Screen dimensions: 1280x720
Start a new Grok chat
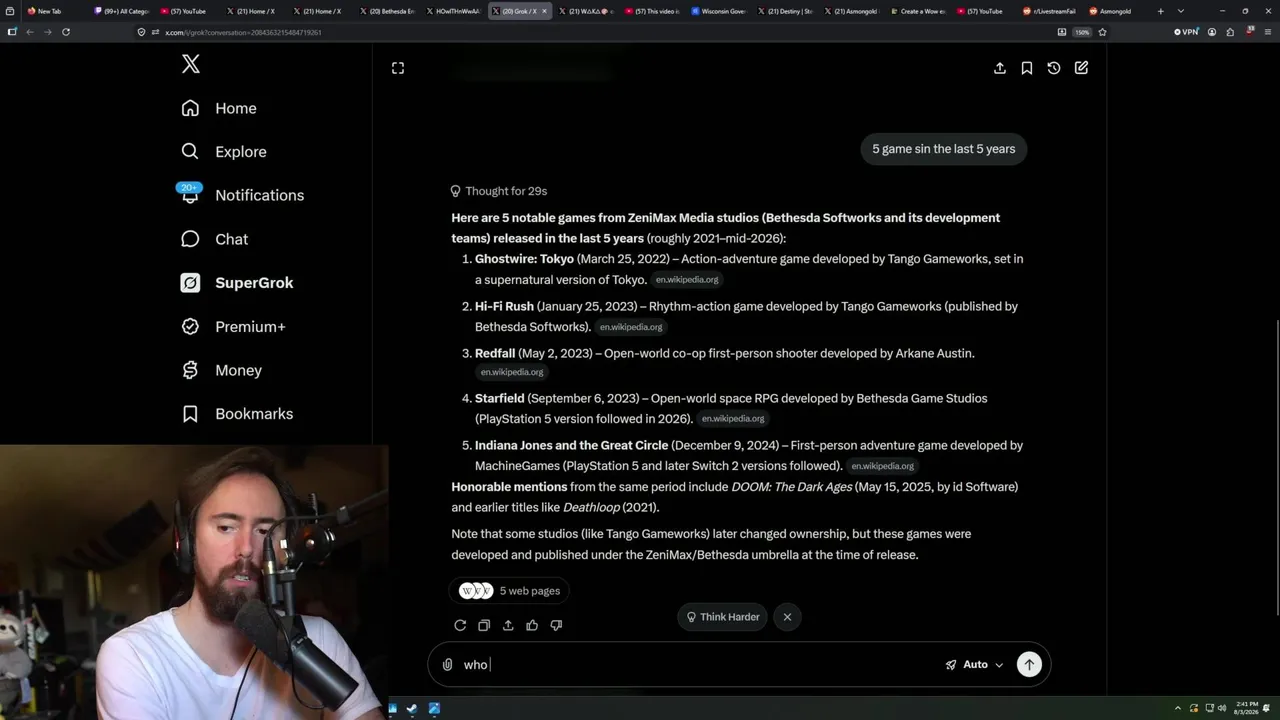1081,68
